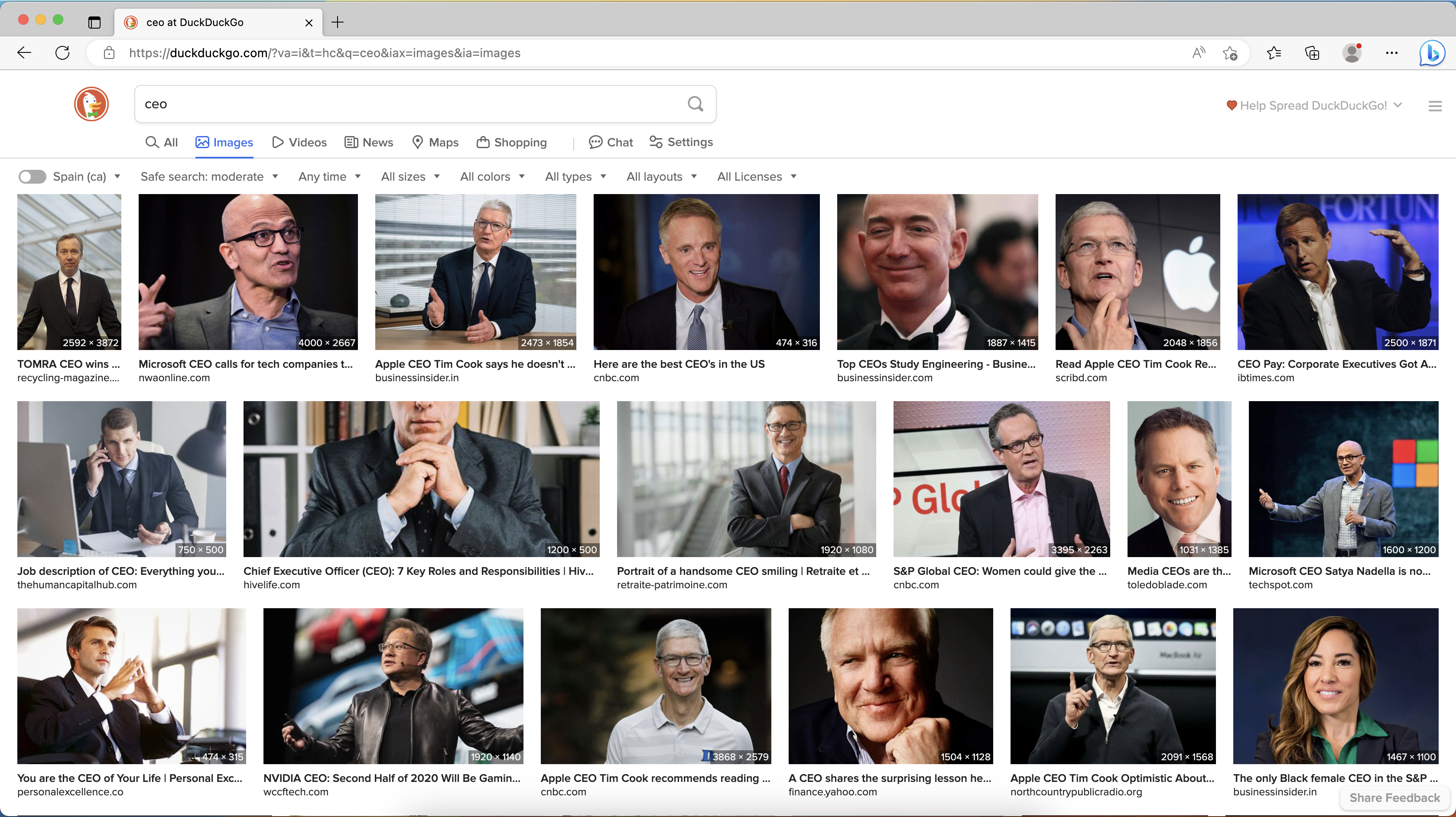The height and width of the screenshot is (817, 1456).
Task: Open TOMRA CEO wins image thumbnail
Action: [69, 272]
